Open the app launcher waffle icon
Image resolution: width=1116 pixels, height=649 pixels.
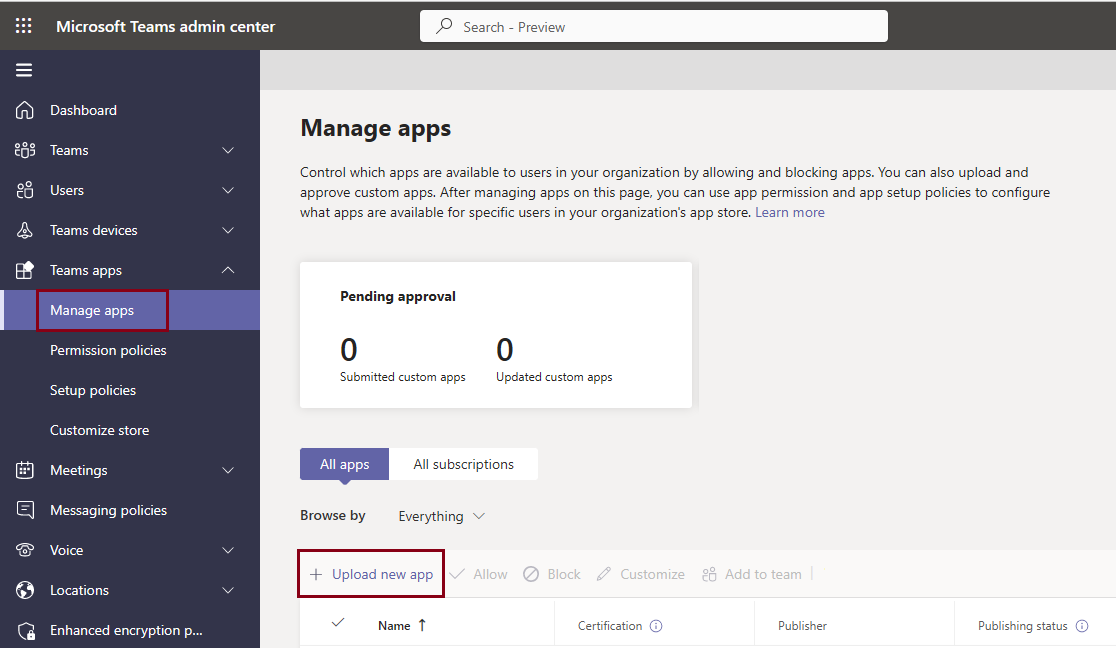coord(24,26)
